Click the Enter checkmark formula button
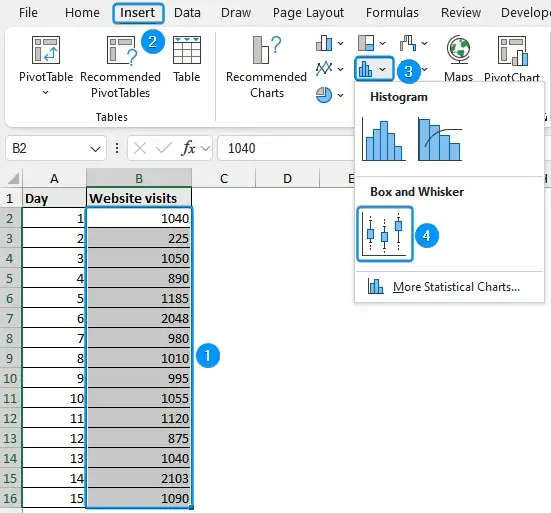The width and height of the screenshot is (551, 513). point(164,148)
